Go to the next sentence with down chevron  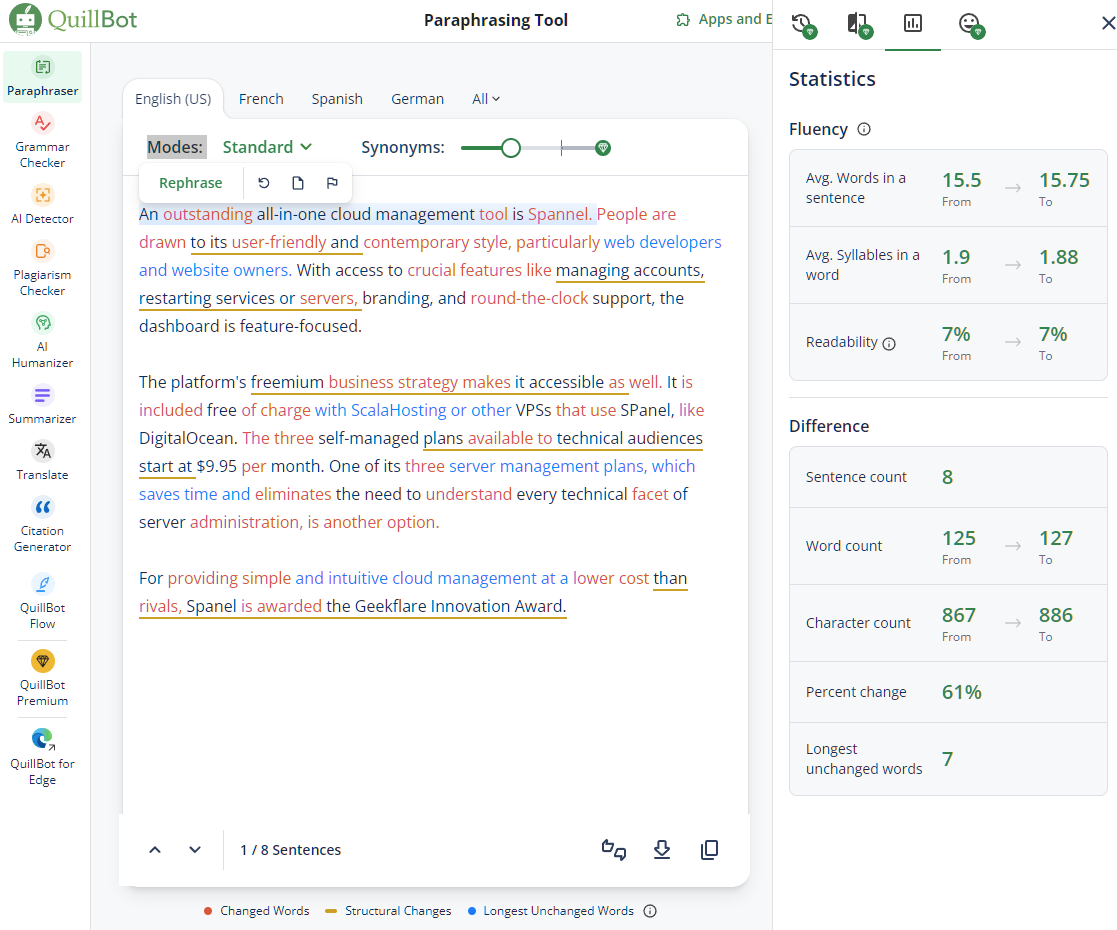[x=194, y=849]
